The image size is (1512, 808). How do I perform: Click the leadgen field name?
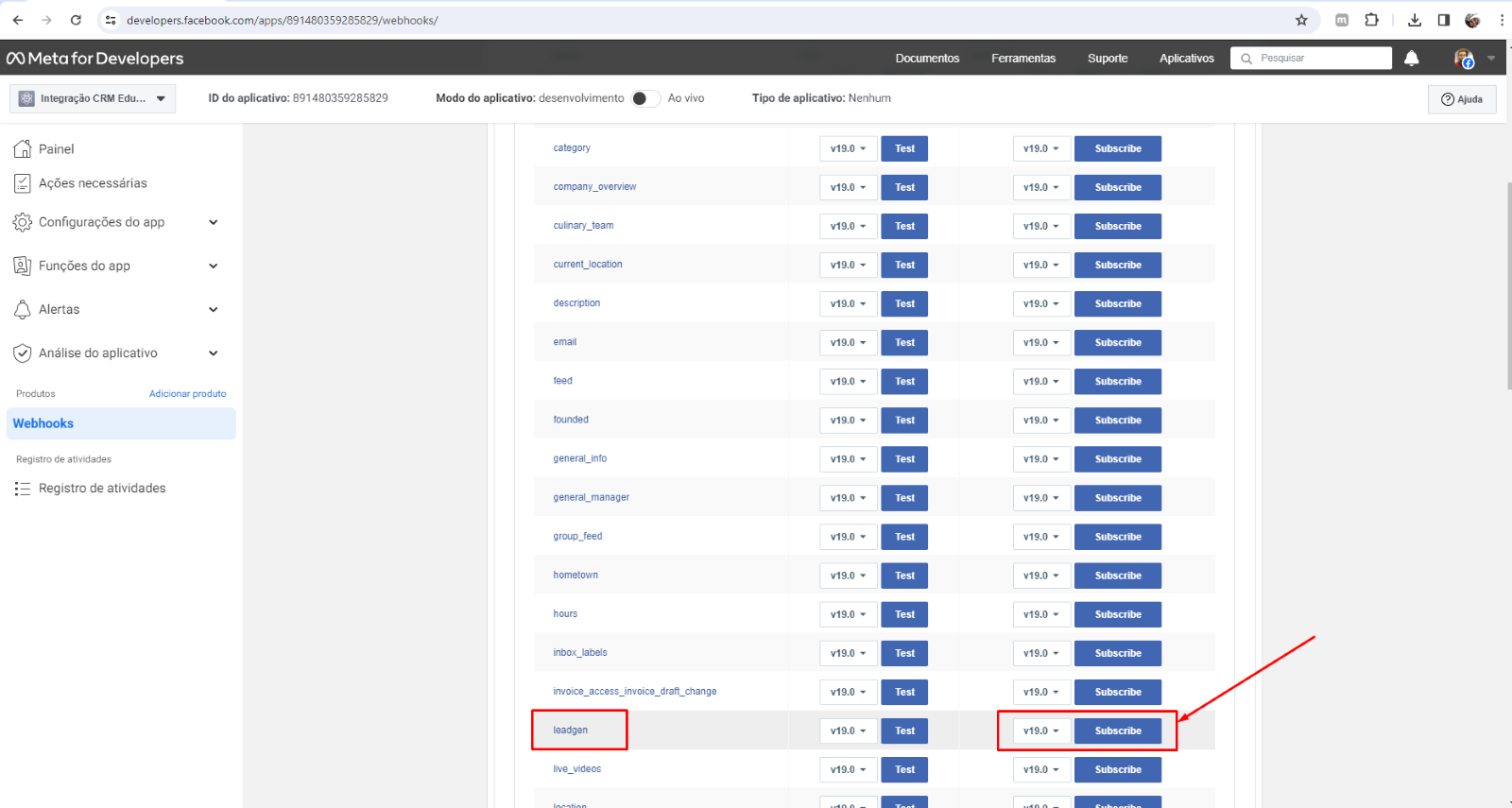click(x=571, y=731)
